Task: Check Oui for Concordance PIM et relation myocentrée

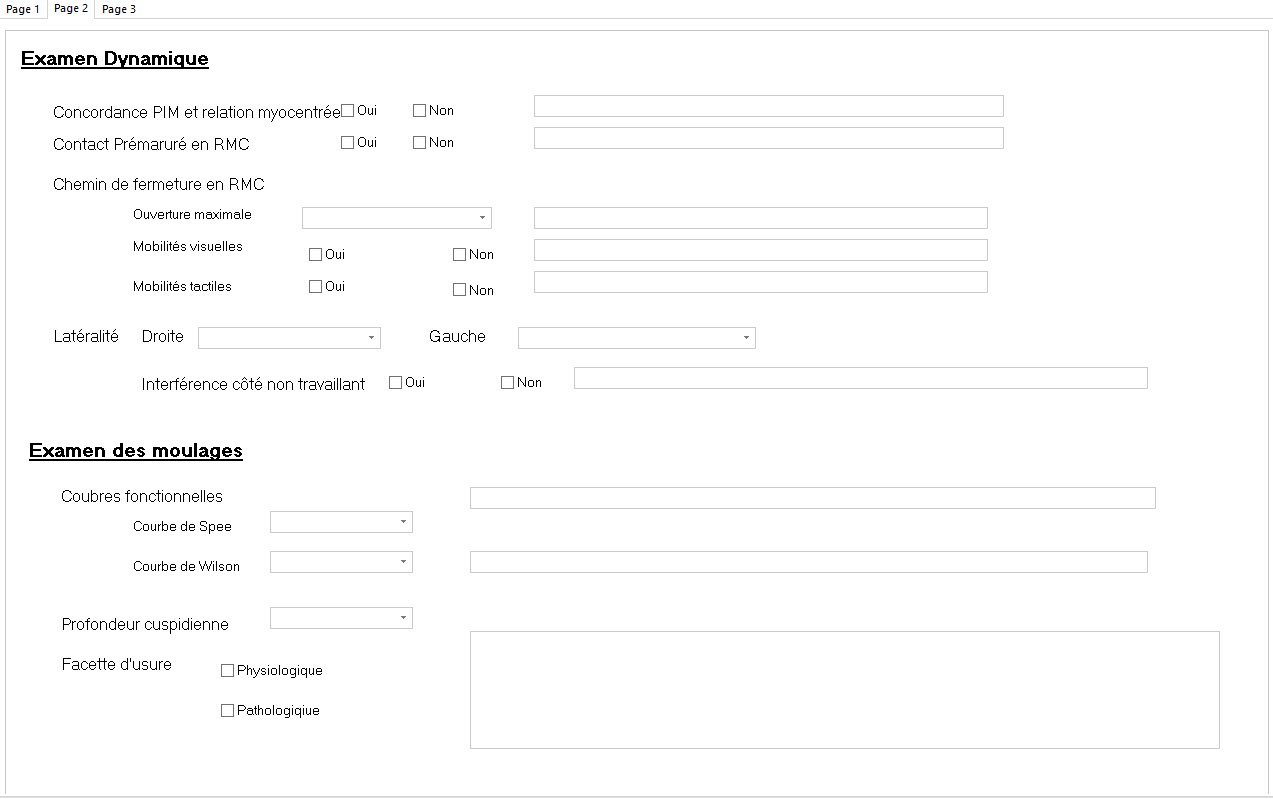Action: pyautogui.click(x=348, y=109)
